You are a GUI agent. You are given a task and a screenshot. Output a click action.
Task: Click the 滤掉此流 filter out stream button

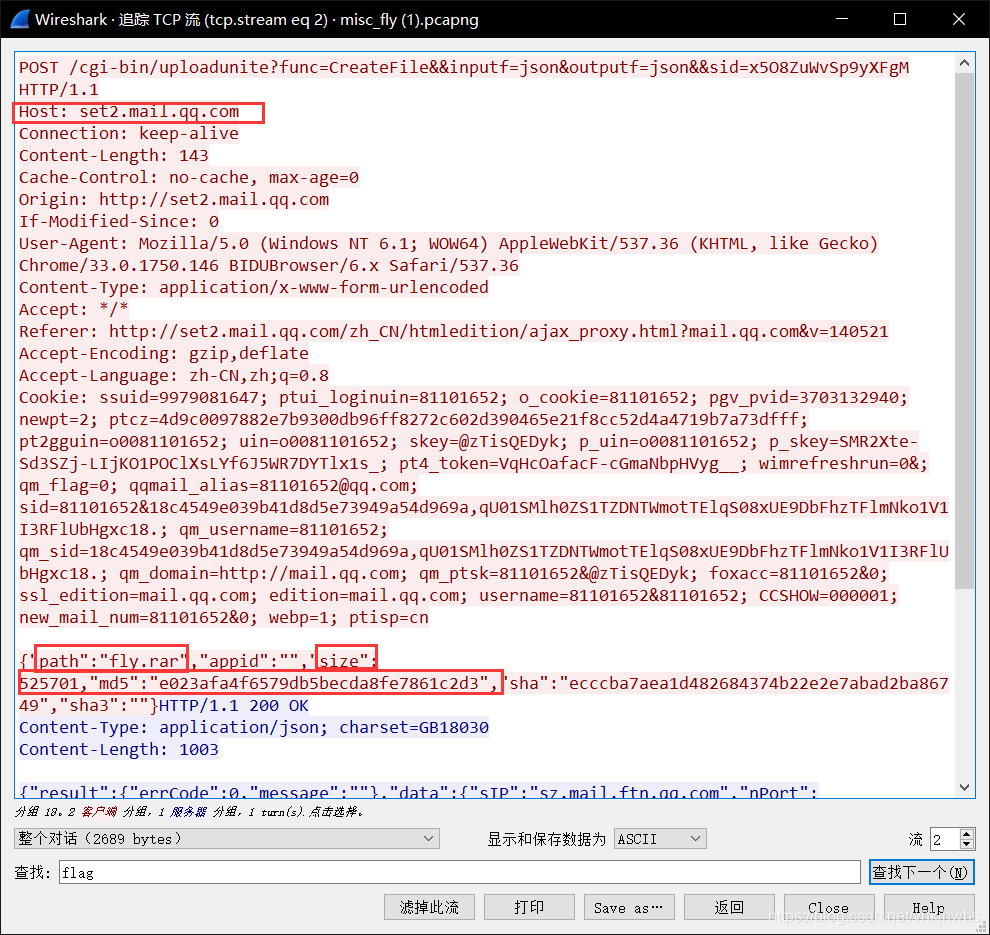(x=429, y=907)
